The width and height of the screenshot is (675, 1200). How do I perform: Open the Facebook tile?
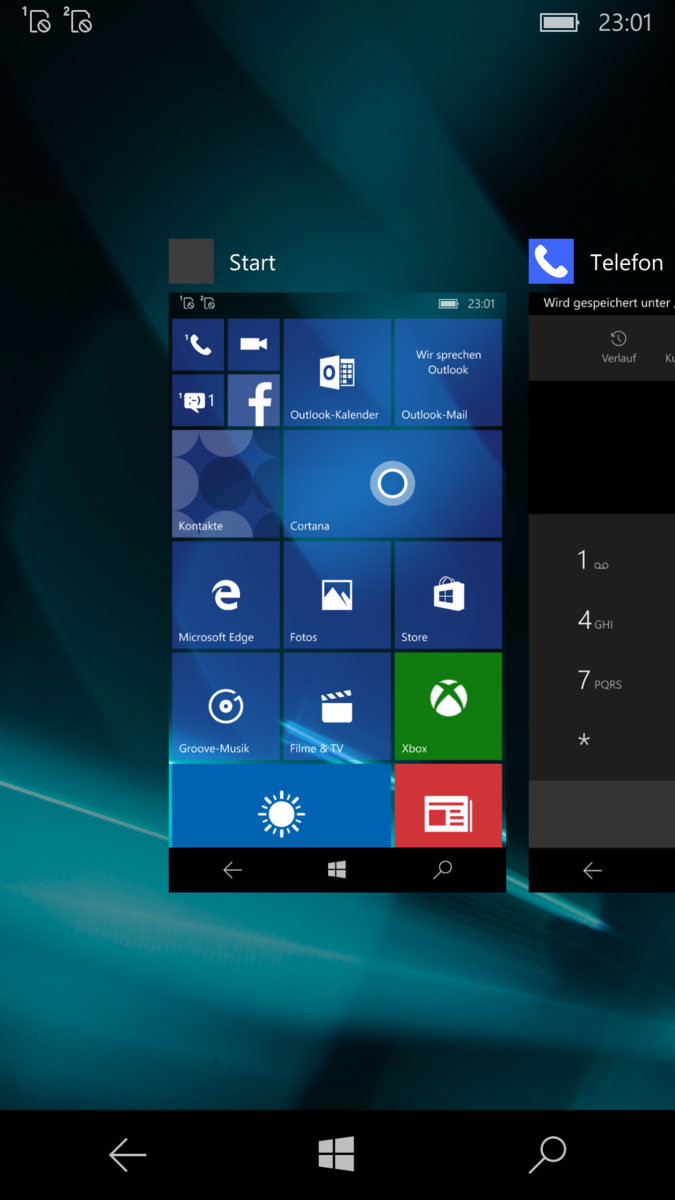point(253,400)
